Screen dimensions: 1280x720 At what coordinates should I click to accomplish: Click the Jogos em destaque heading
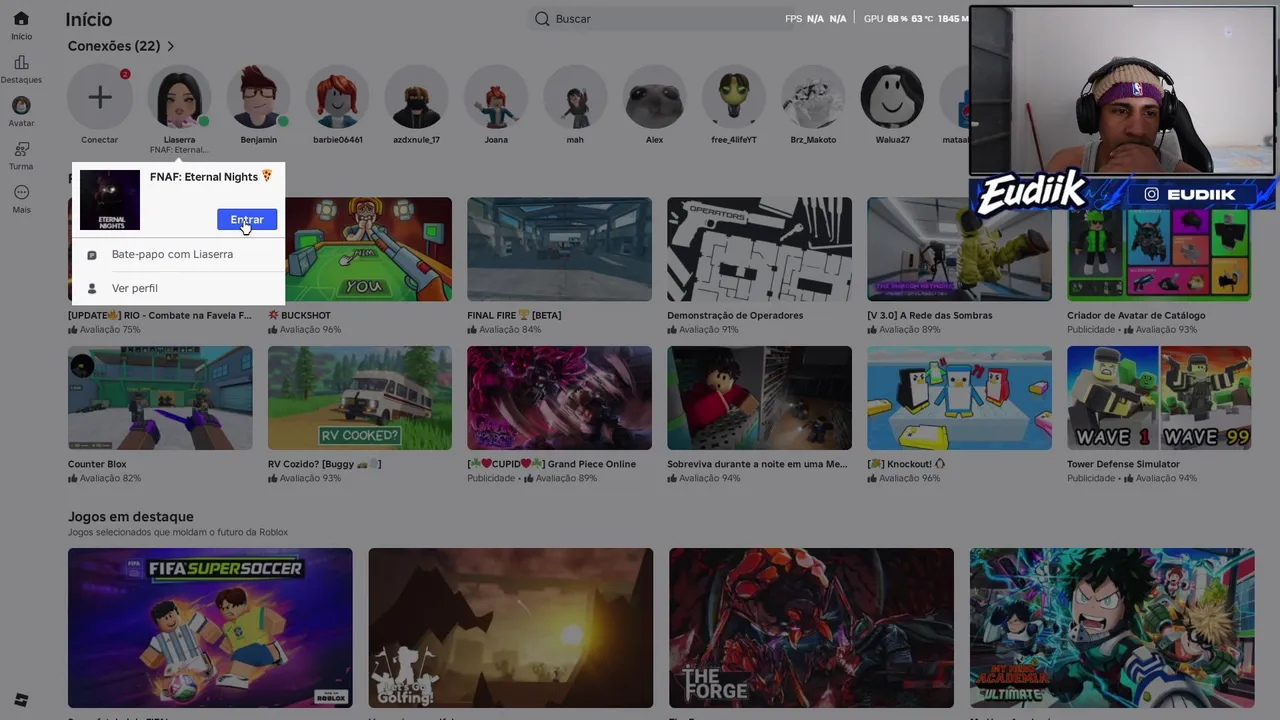click(x=130, y=517)
